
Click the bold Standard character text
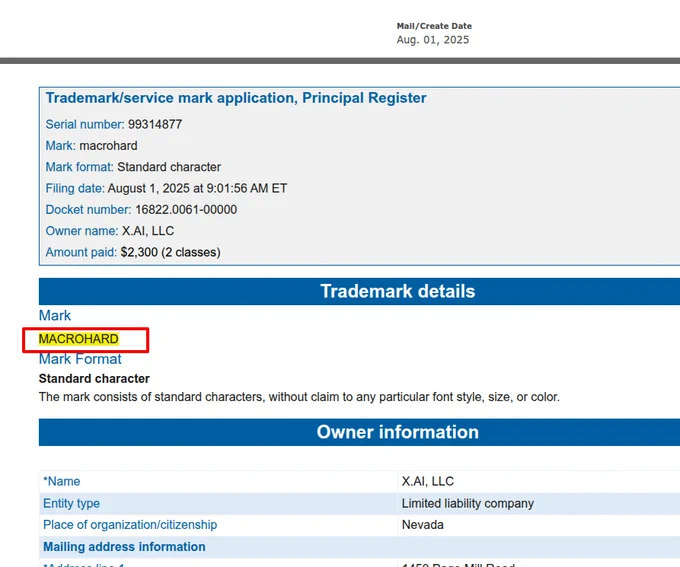coord(94,379)
